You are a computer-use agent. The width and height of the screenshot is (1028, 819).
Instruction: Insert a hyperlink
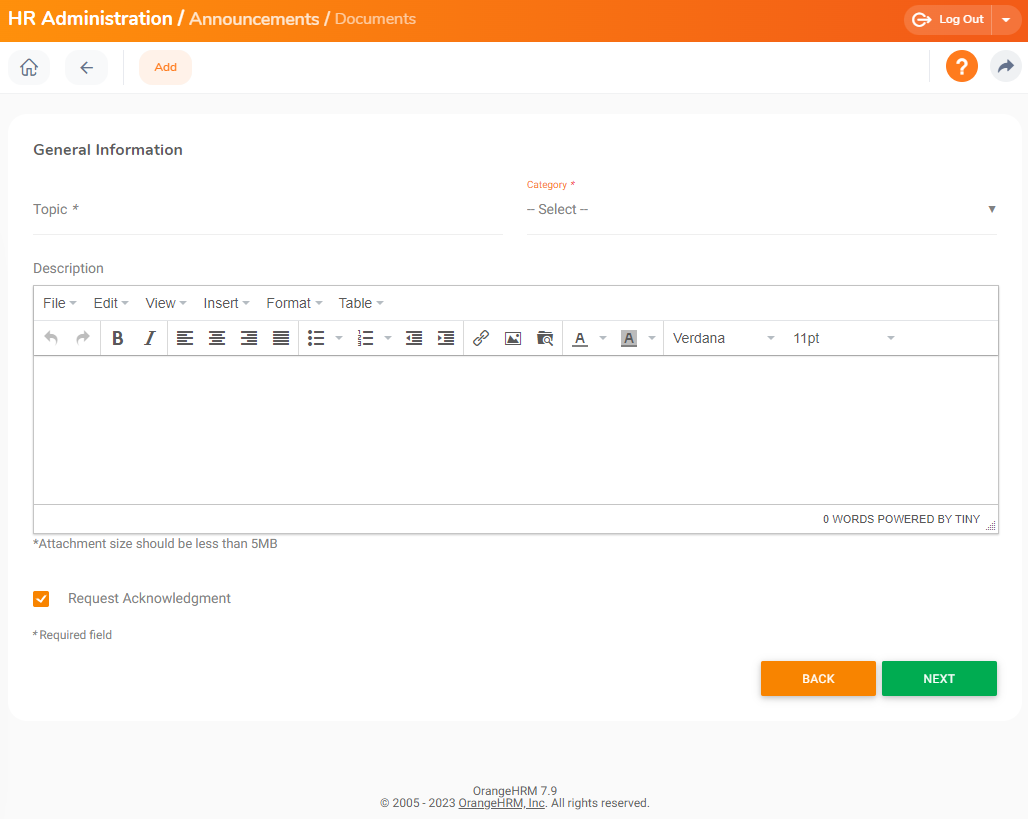coord(481,338)
